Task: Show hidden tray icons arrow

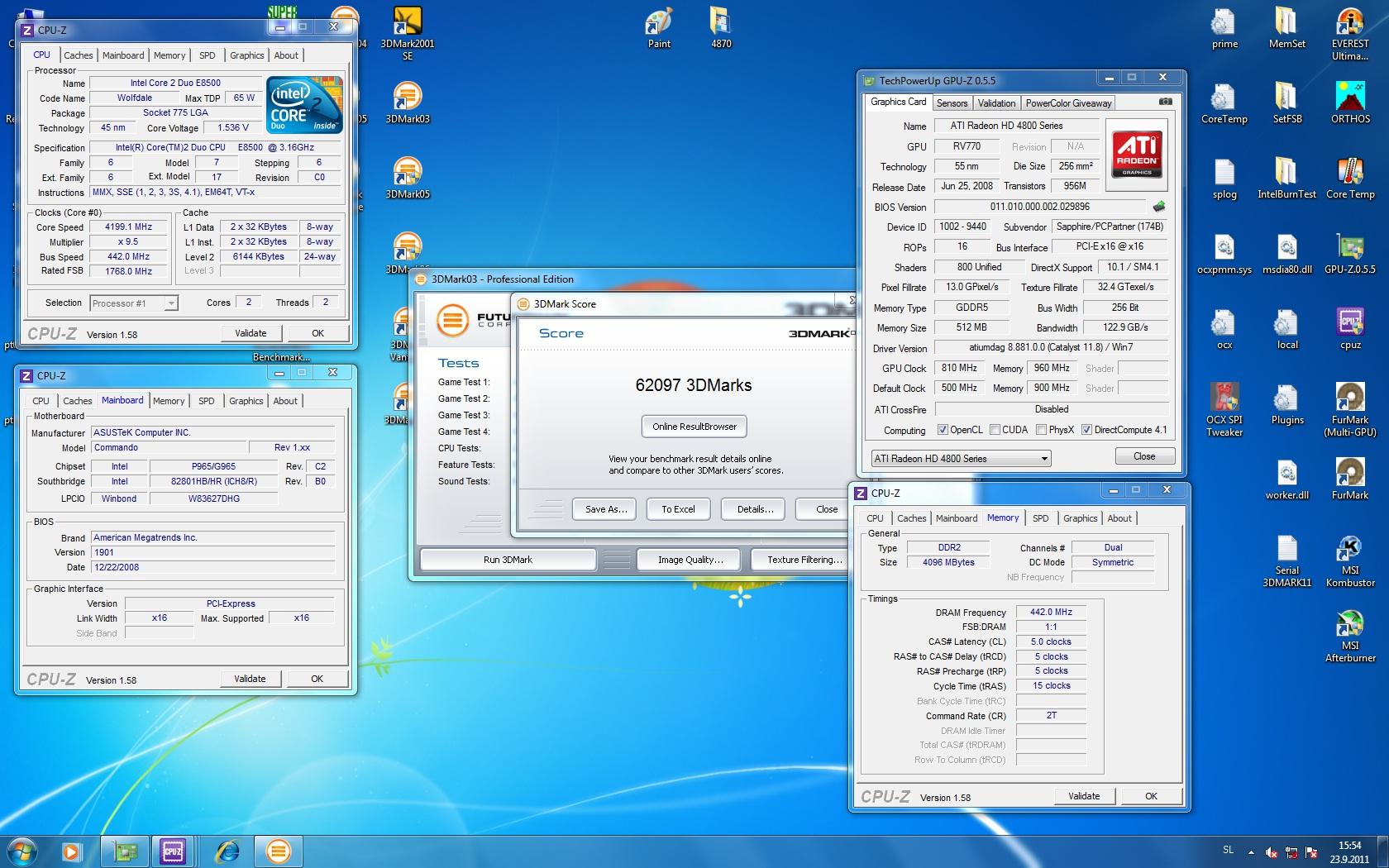Action: [x=1251, y=851]
